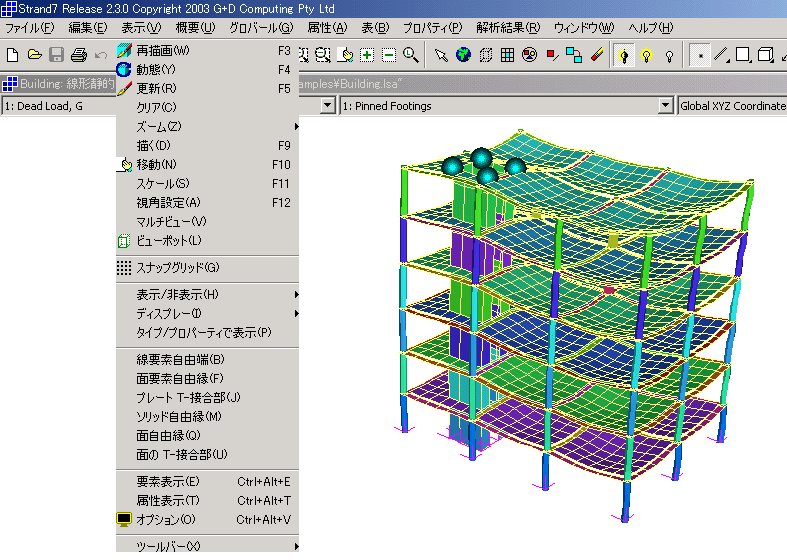Choose タイプ/プロパーティで表示(P) item
The width and height of the screenshot is (787, 560).
tap(207, 333)
